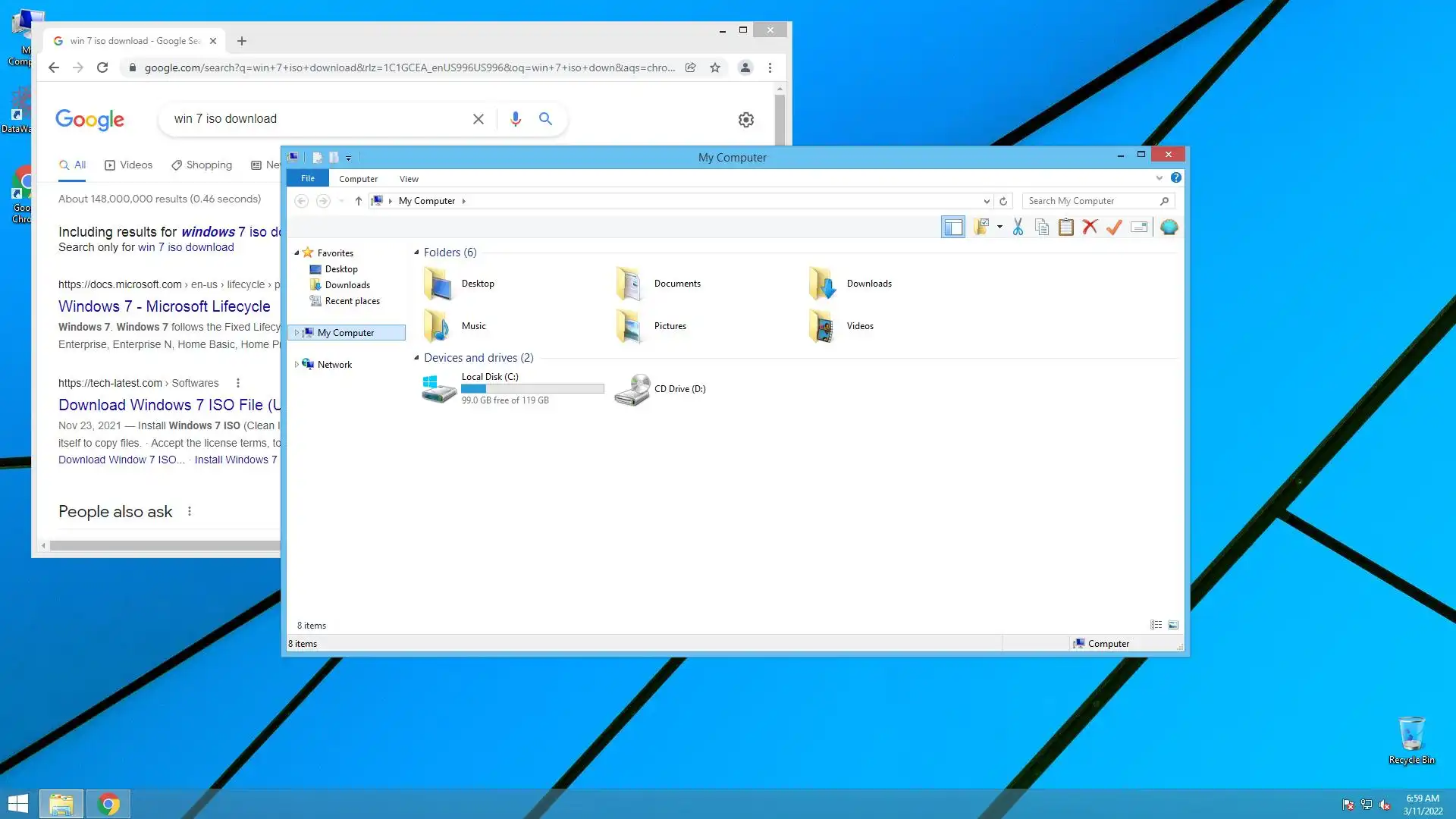
Task: Click the Rename icon in toolbar
Action: (x=1138, y=227)
